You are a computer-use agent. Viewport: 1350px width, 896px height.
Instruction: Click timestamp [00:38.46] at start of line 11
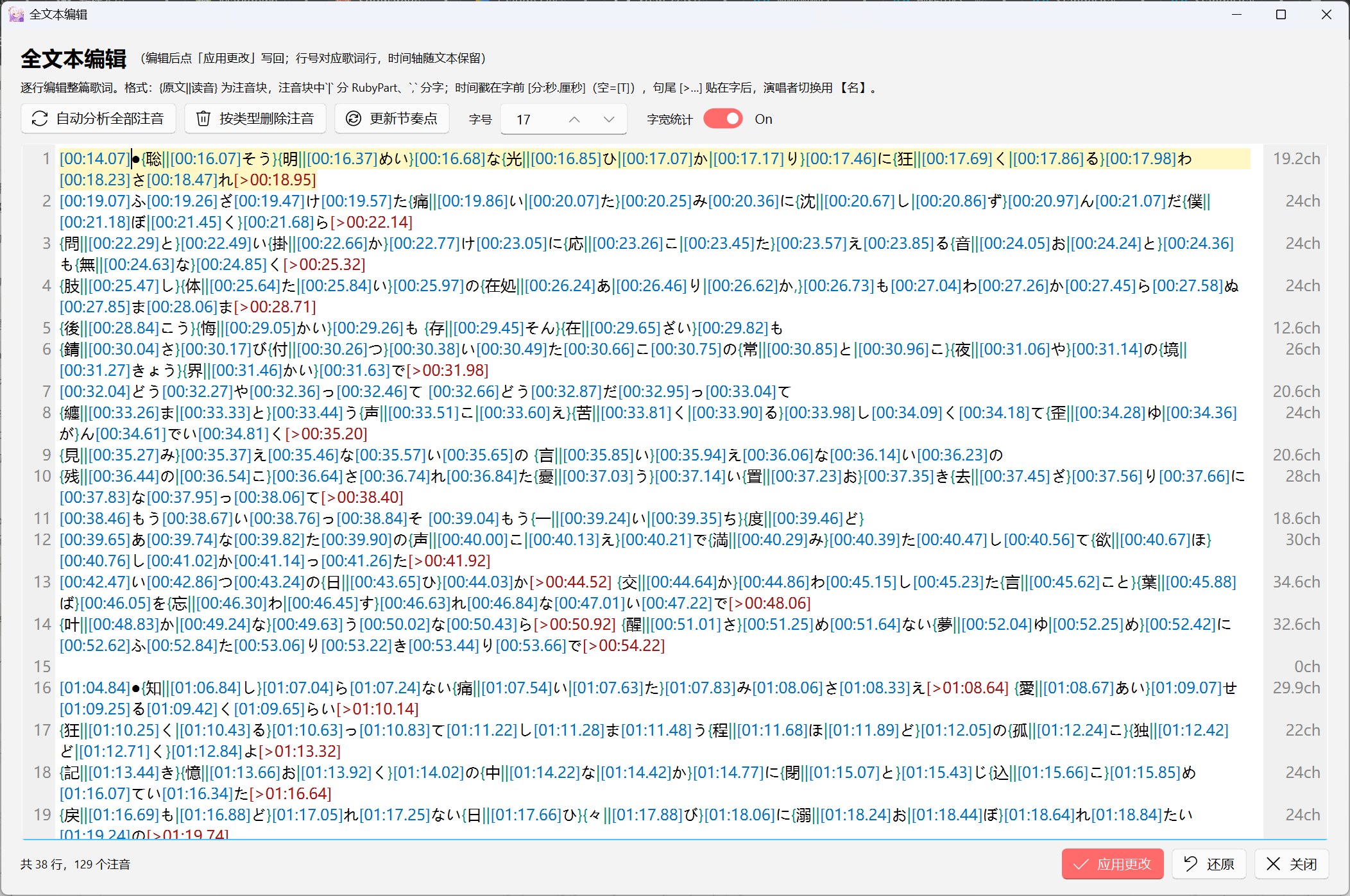pos(95,518)
